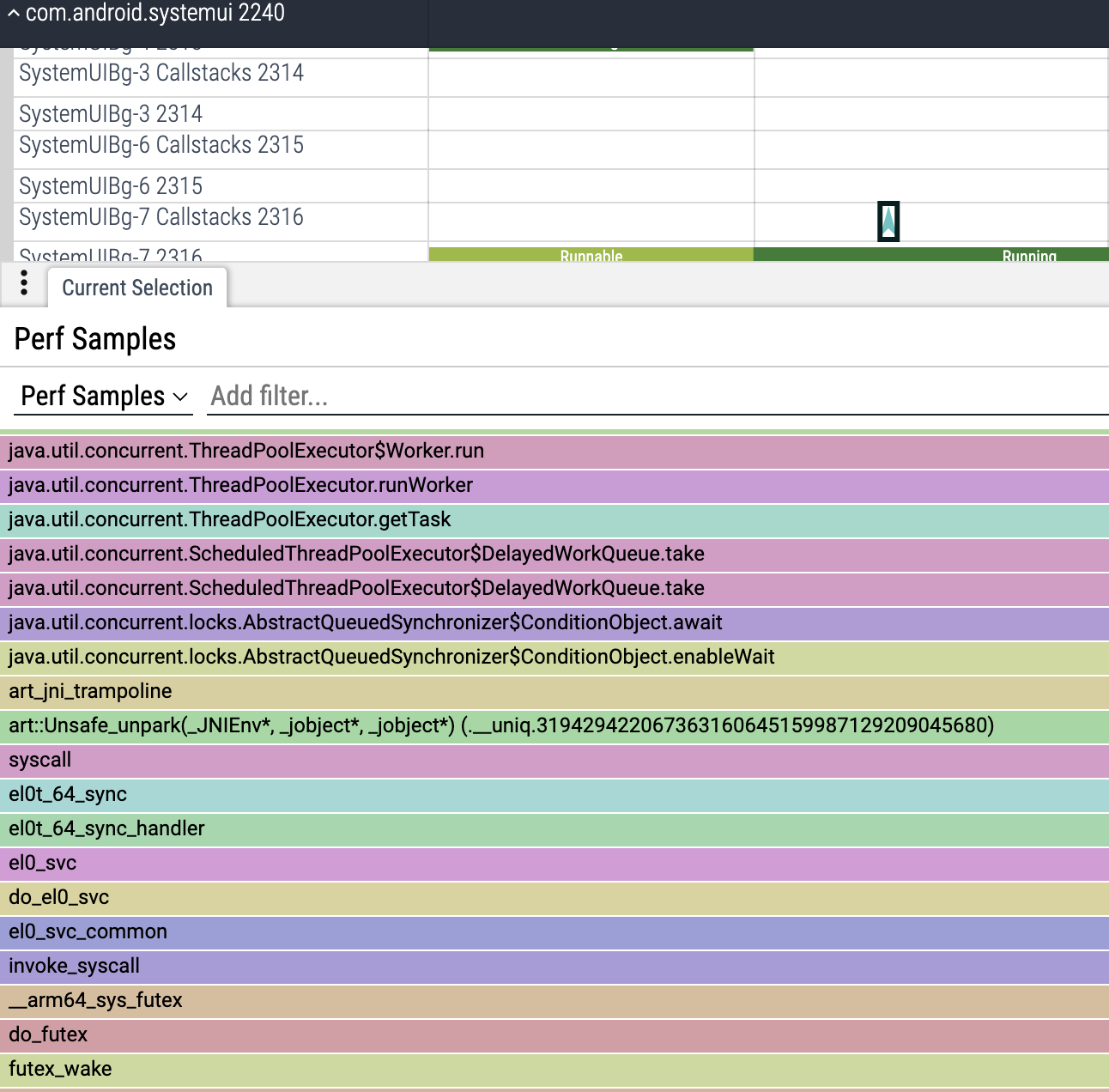Switch to the Current Selection tab
Viewport: 1109px width, 1092px height.
click(137, 288)
